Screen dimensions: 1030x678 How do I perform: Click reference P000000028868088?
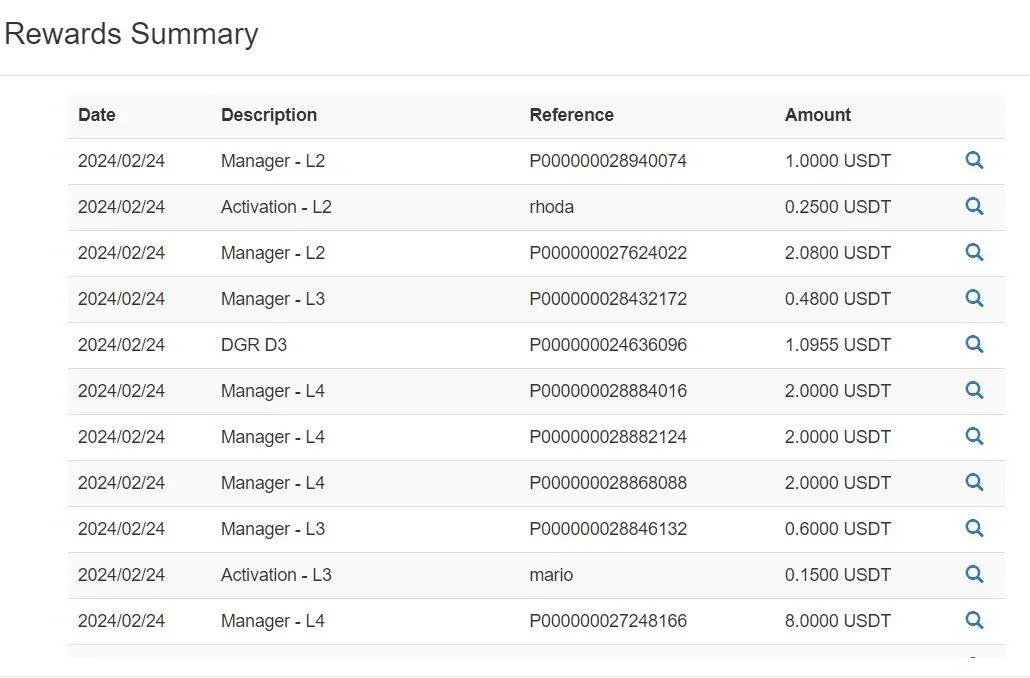pos(608,483)
